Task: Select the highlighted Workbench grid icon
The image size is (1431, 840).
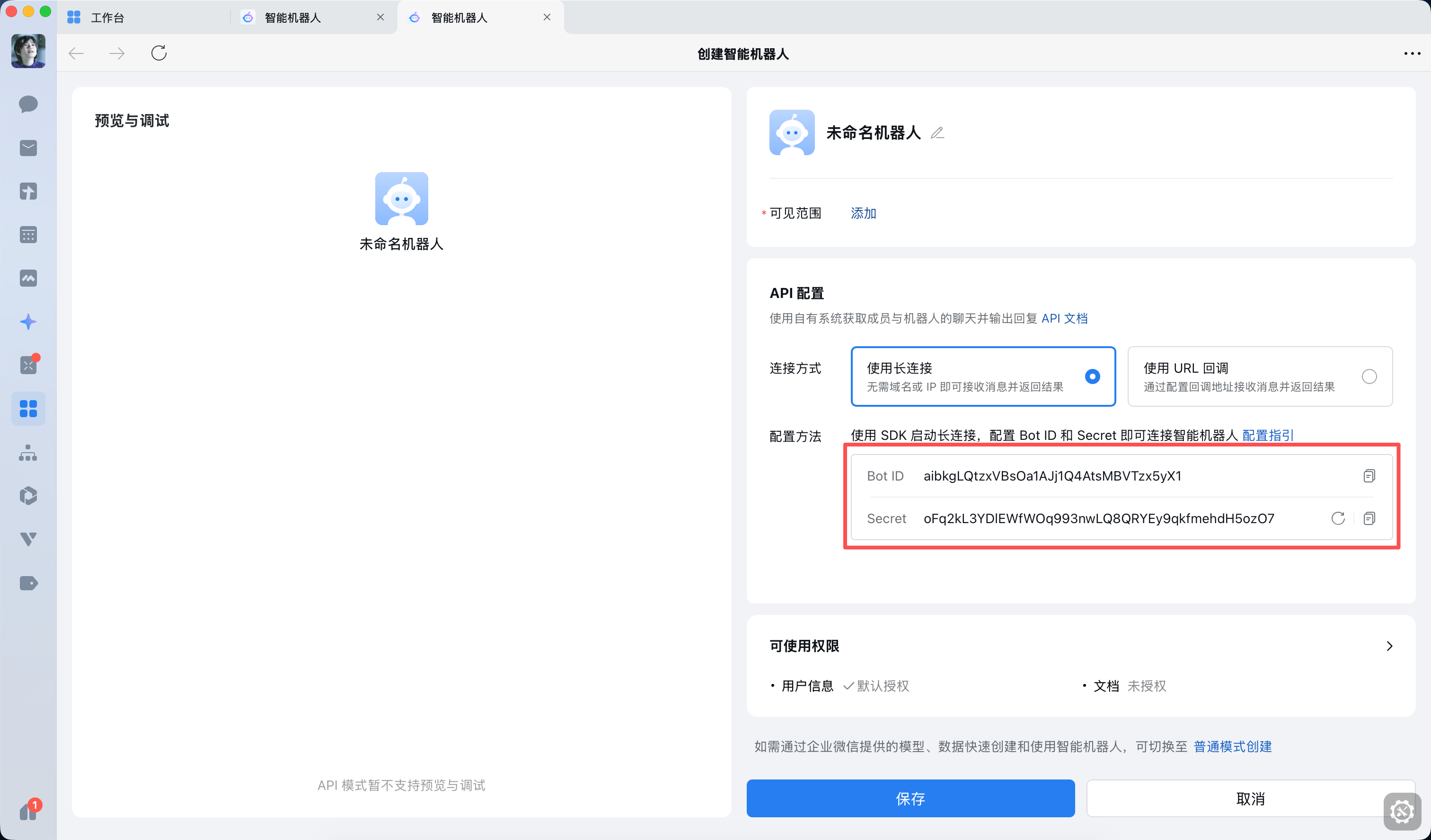Action: 28,408
